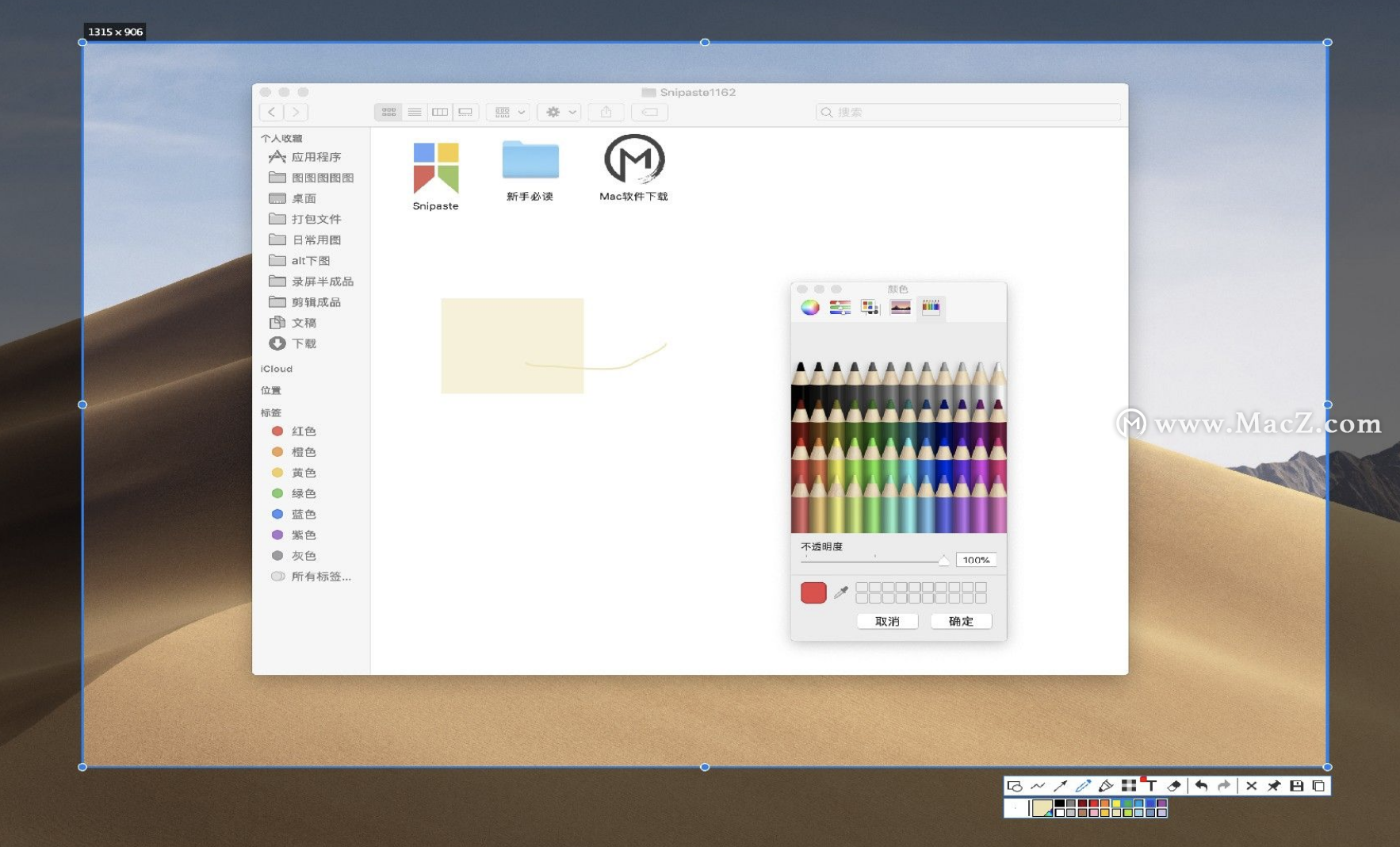
Task: Show 所有标签… in sidebar
Action: [311, 577]
